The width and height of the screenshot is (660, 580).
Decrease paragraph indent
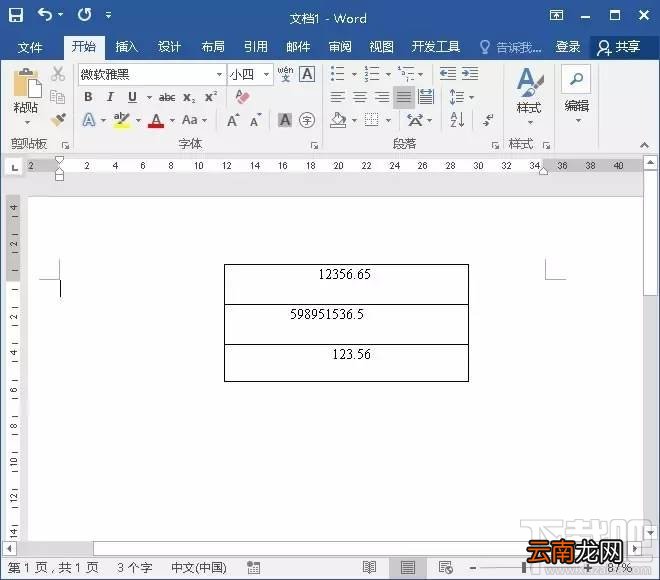(x=447, y=74)
